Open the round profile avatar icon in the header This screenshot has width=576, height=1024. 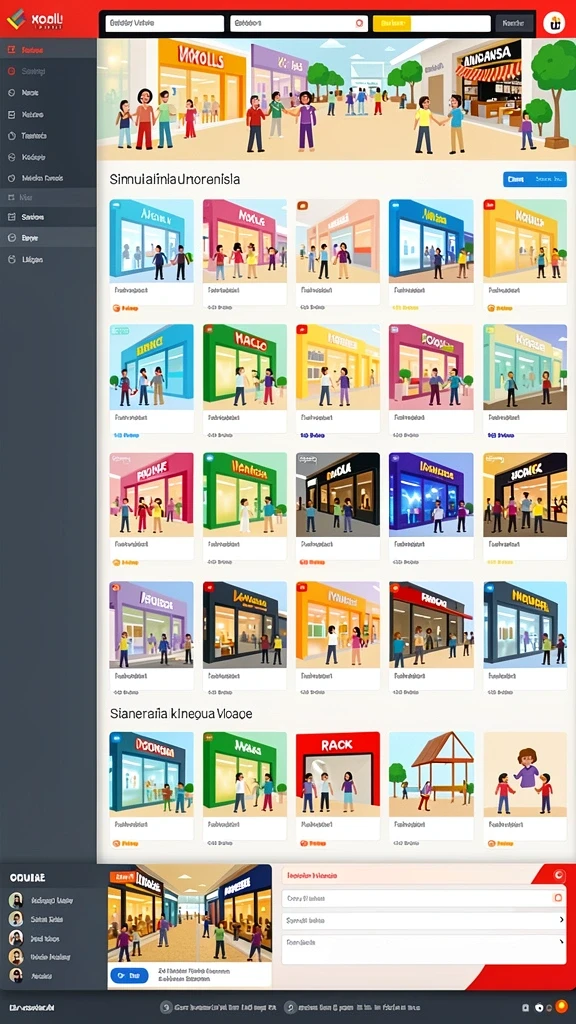coord(554,24)
